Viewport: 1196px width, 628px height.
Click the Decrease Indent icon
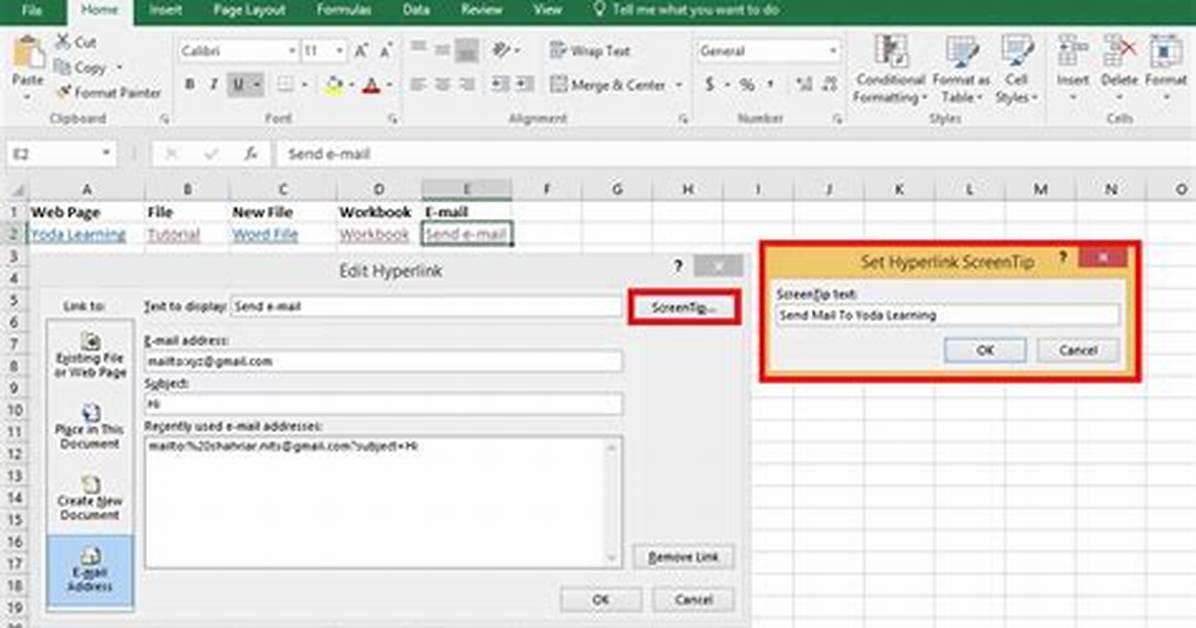[x=500, y=85]
